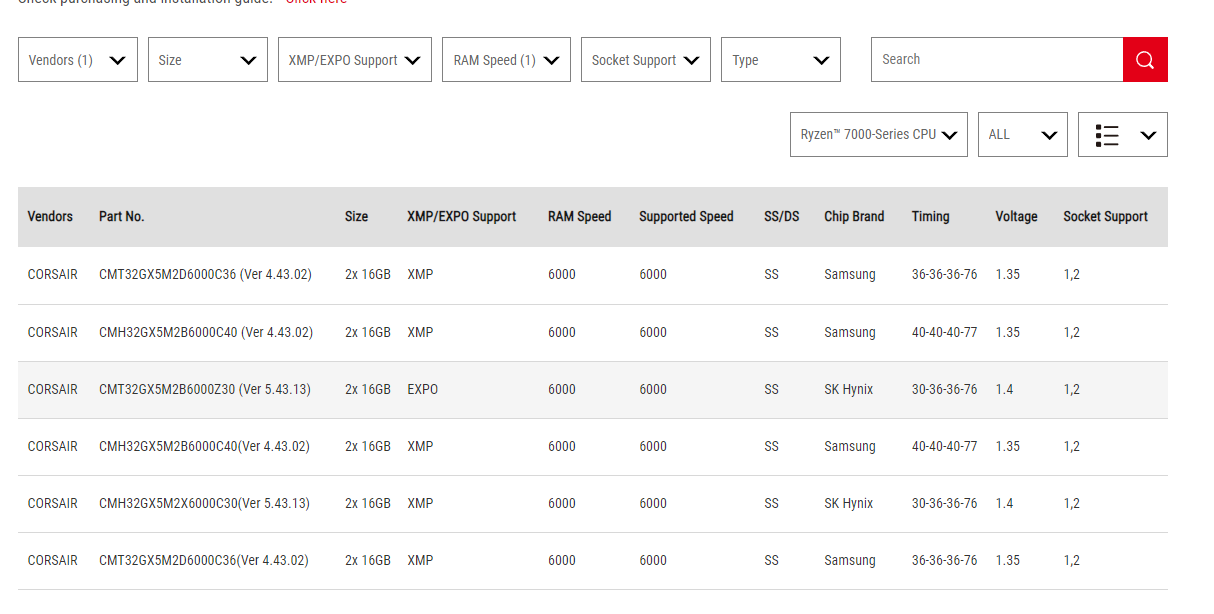
Task: Click the SS/DS column header
Action: pyautogui.click(x=782, y=217)
